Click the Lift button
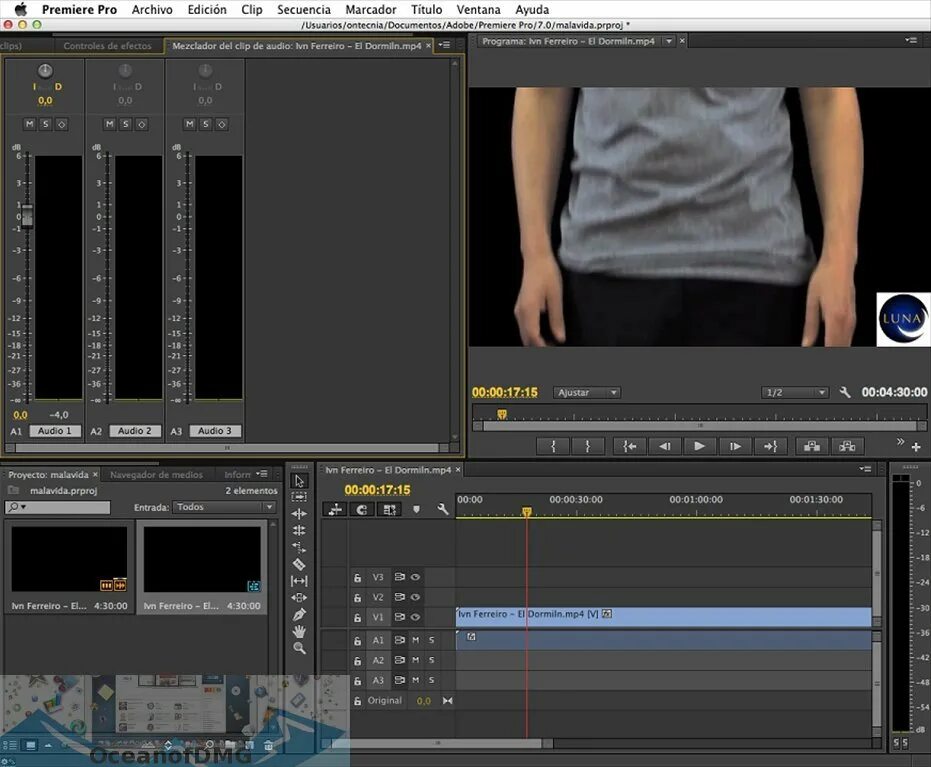 (x=812, y=446)
